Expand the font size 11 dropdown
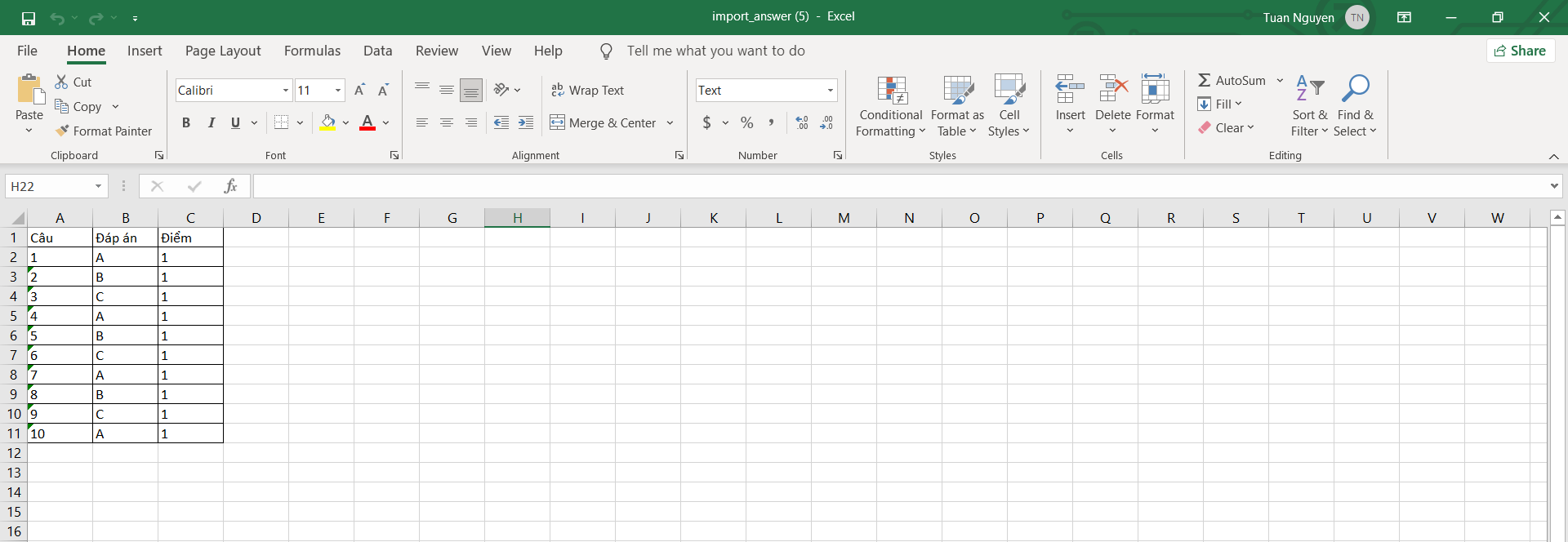Viewport: 1568px width, 542px height. pos(338,90)
